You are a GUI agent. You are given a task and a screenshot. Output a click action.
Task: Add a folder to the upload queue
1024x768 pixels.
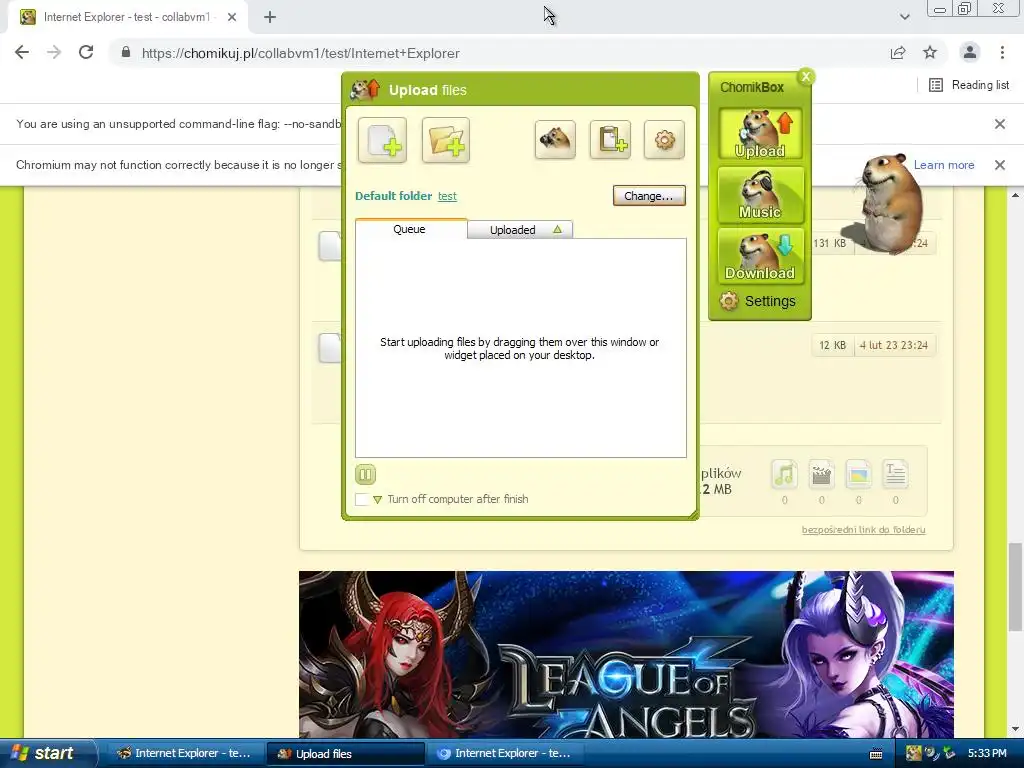point(446,140)
